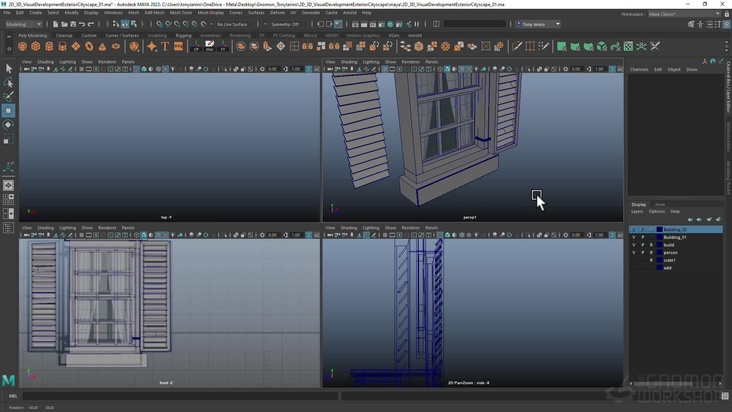Screen dimensions: 732x412
Task: Toggle visibility V of person layer
Action: [633, 252]
